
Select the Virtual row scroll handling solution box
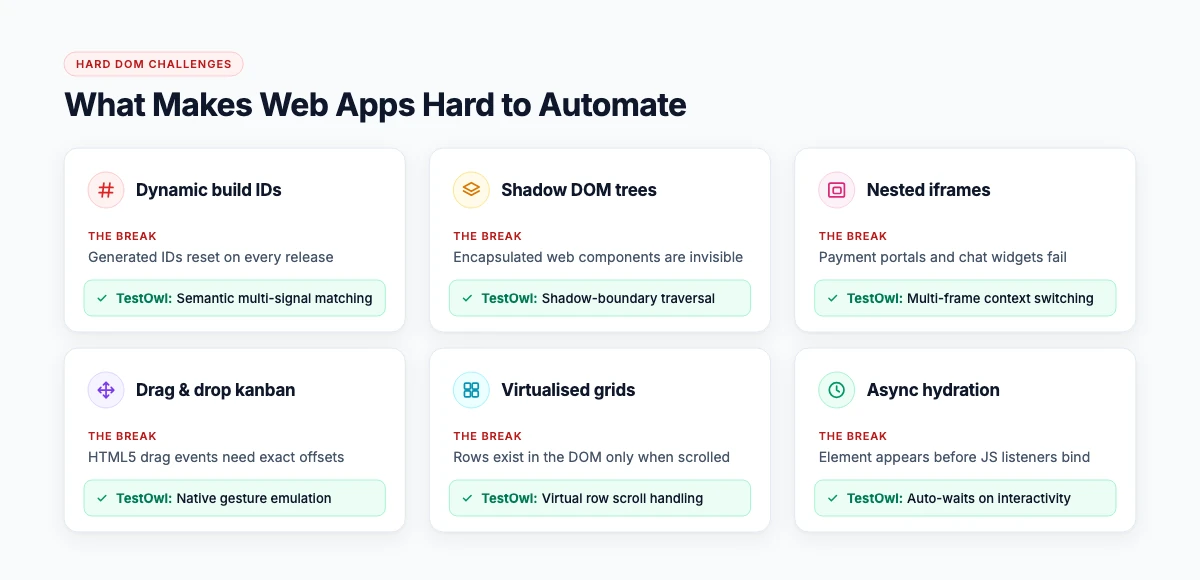pyautogui.click(x=600, y=498)
